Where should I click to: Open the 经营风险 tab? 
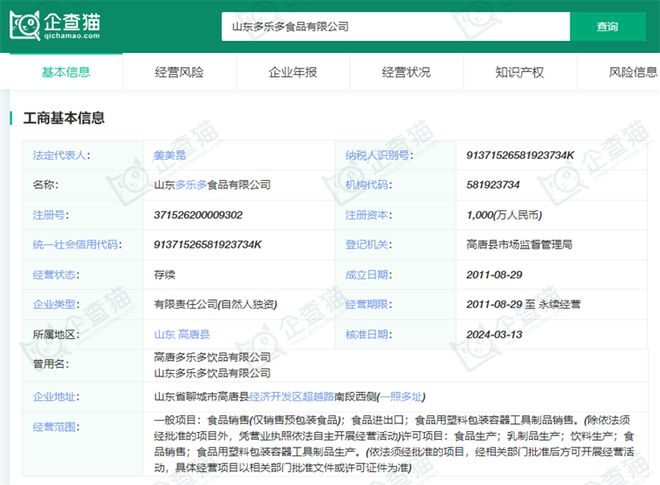point(179,72)
